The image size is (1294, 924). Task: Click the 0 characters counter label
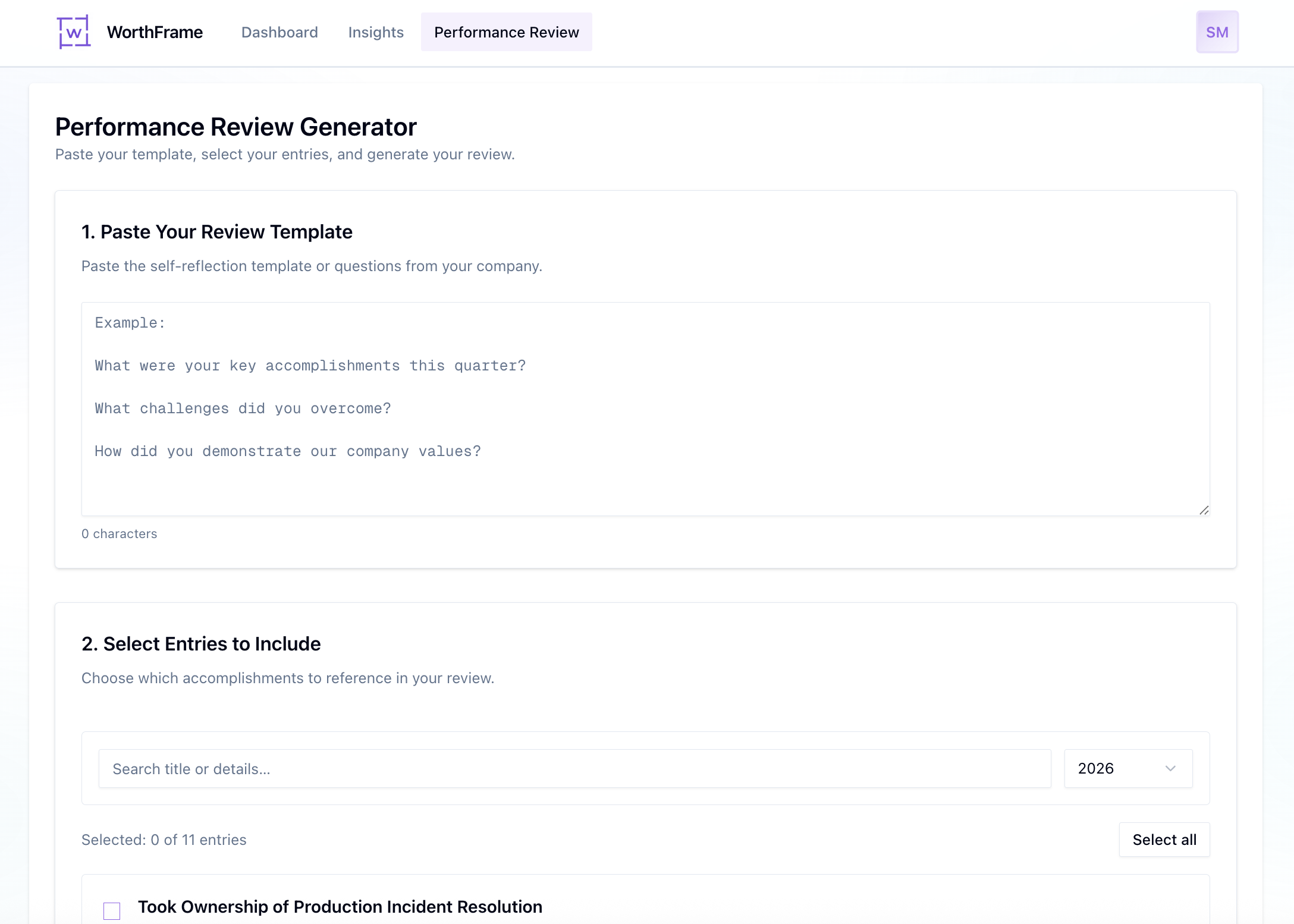pyautogui.click(x=120, y=533)
